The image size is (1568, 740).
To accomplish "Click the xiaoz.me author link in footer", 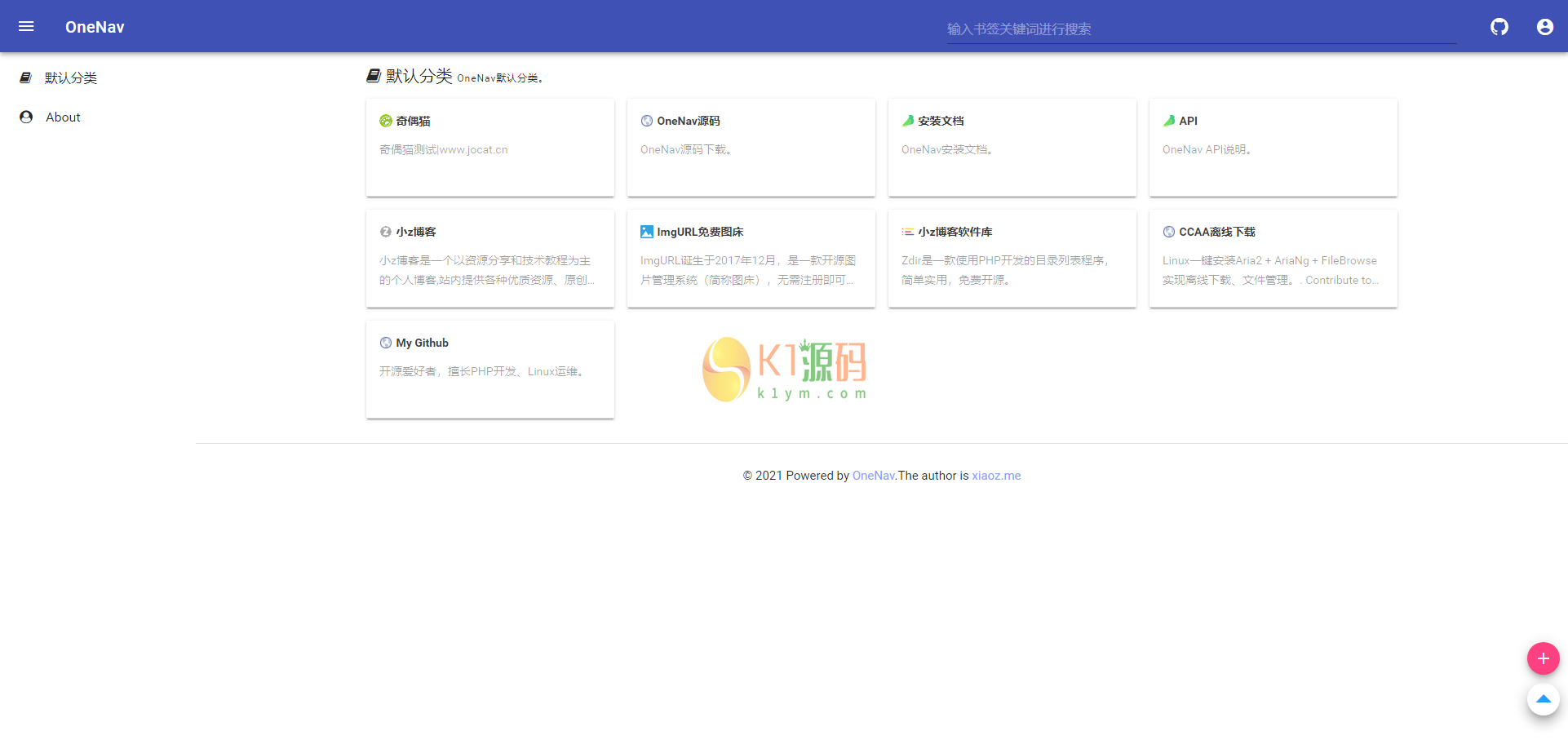I will [996, 476].
